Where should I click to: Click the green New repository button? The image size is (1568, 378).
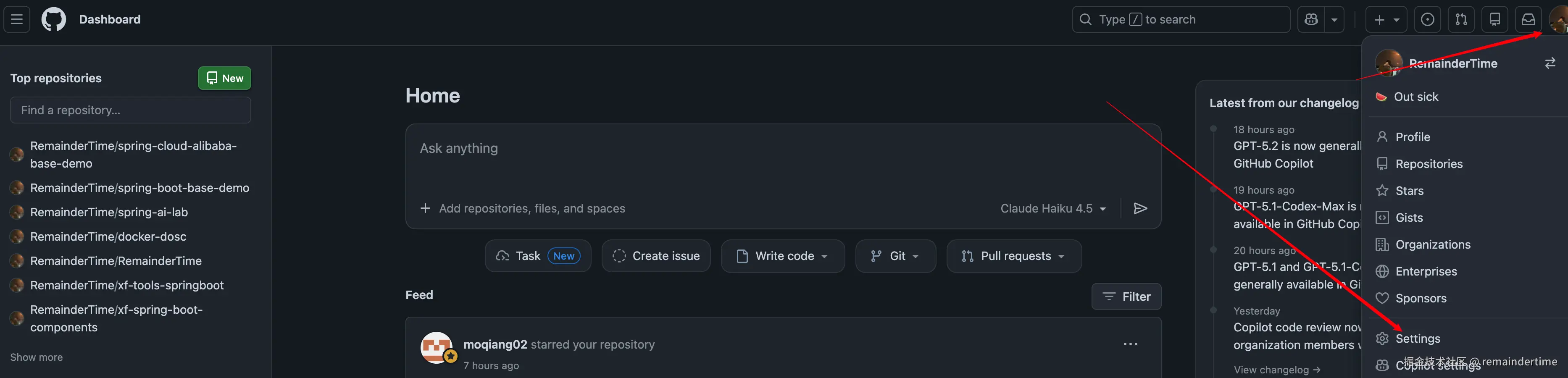coord(225,79)
